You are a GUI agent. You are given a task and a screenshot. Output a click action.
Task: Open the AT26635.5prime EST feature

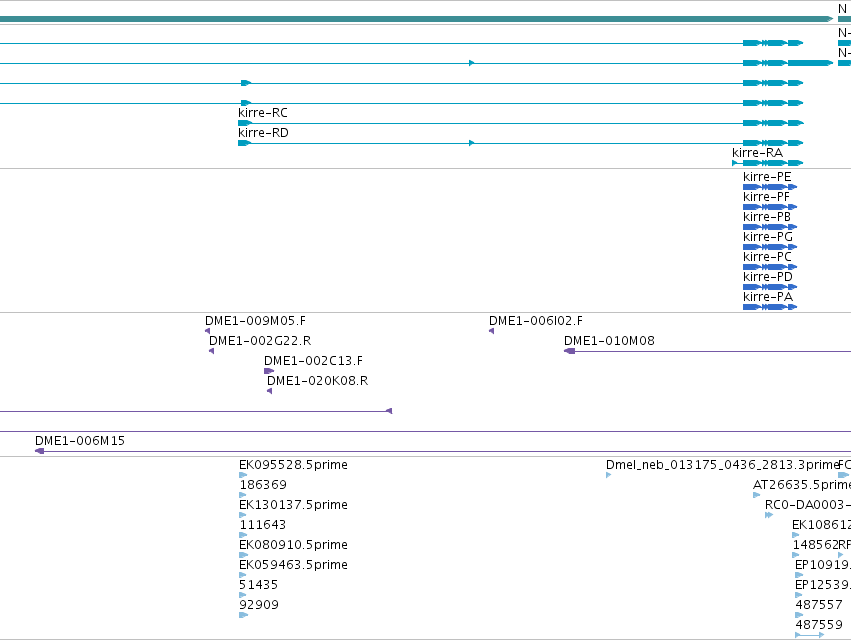[801, 485]
